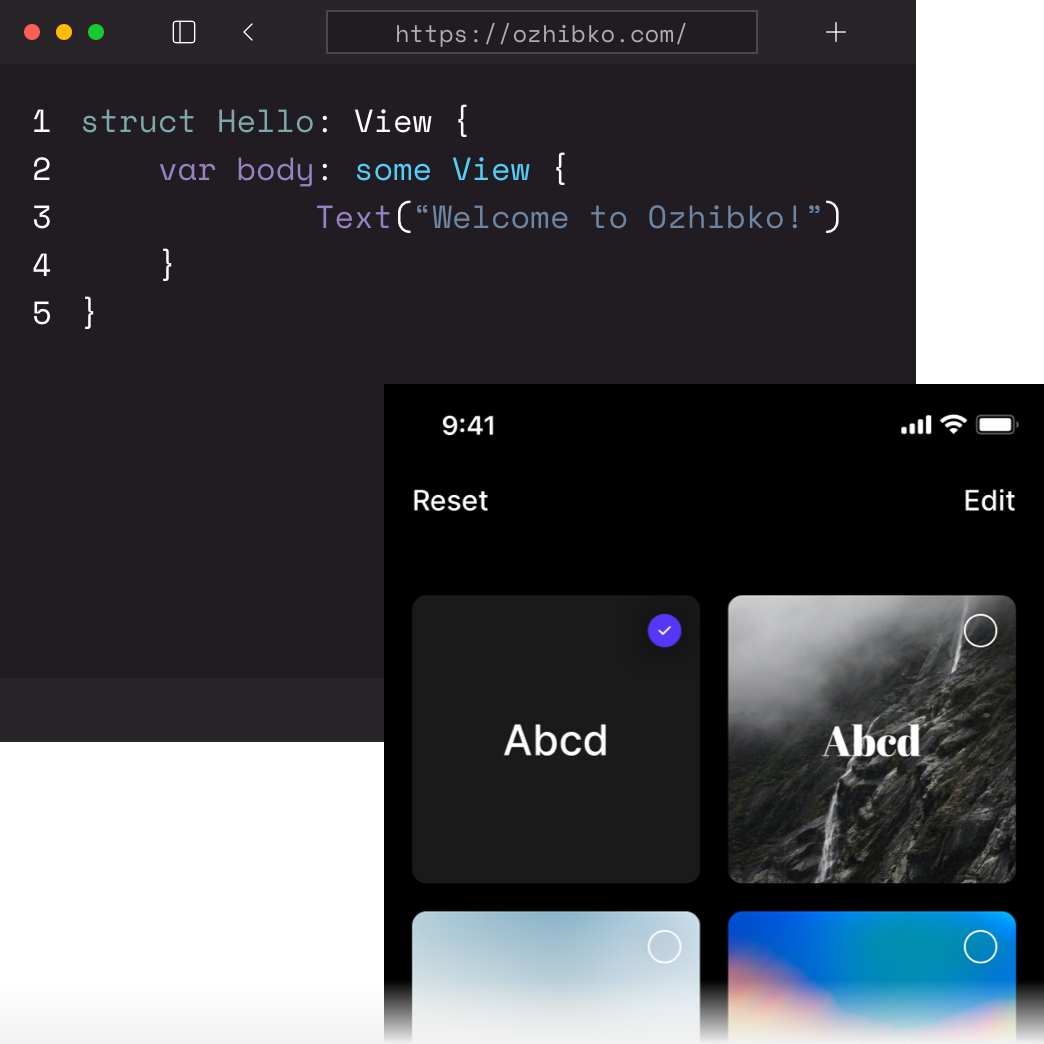Toggle the sidebar panel icon
This screenshot has height=1044, width=1044.
coord(184,32)
